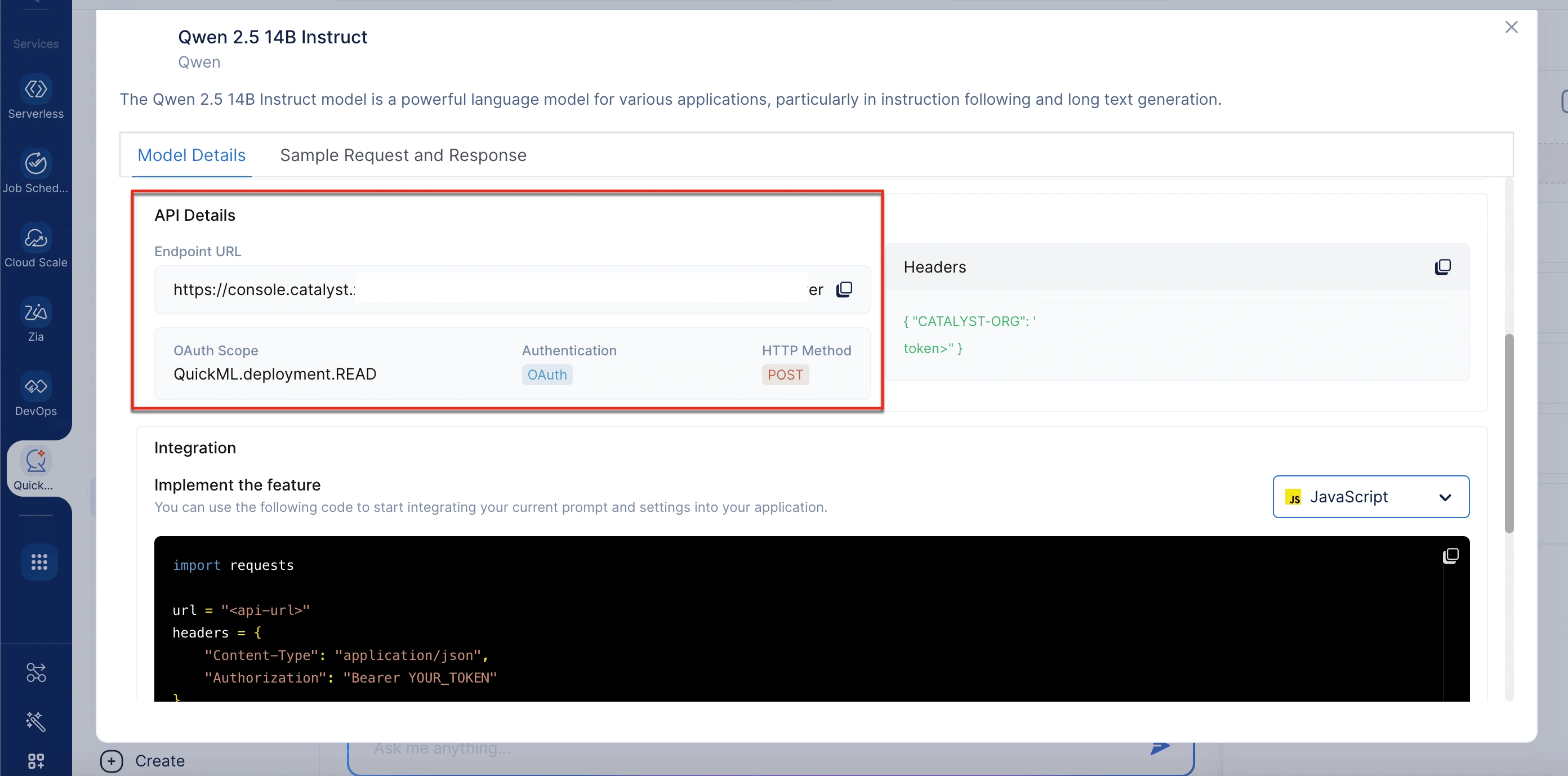Click the send message arrow icon
Viewport: 1568px width, 776px height.
(x=1160, y=747)
